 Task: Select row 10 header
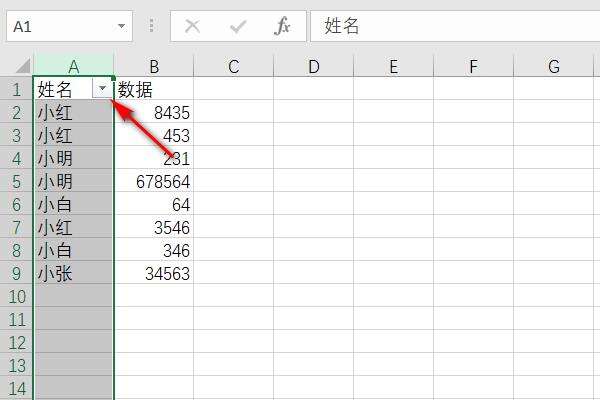[16, 296]
